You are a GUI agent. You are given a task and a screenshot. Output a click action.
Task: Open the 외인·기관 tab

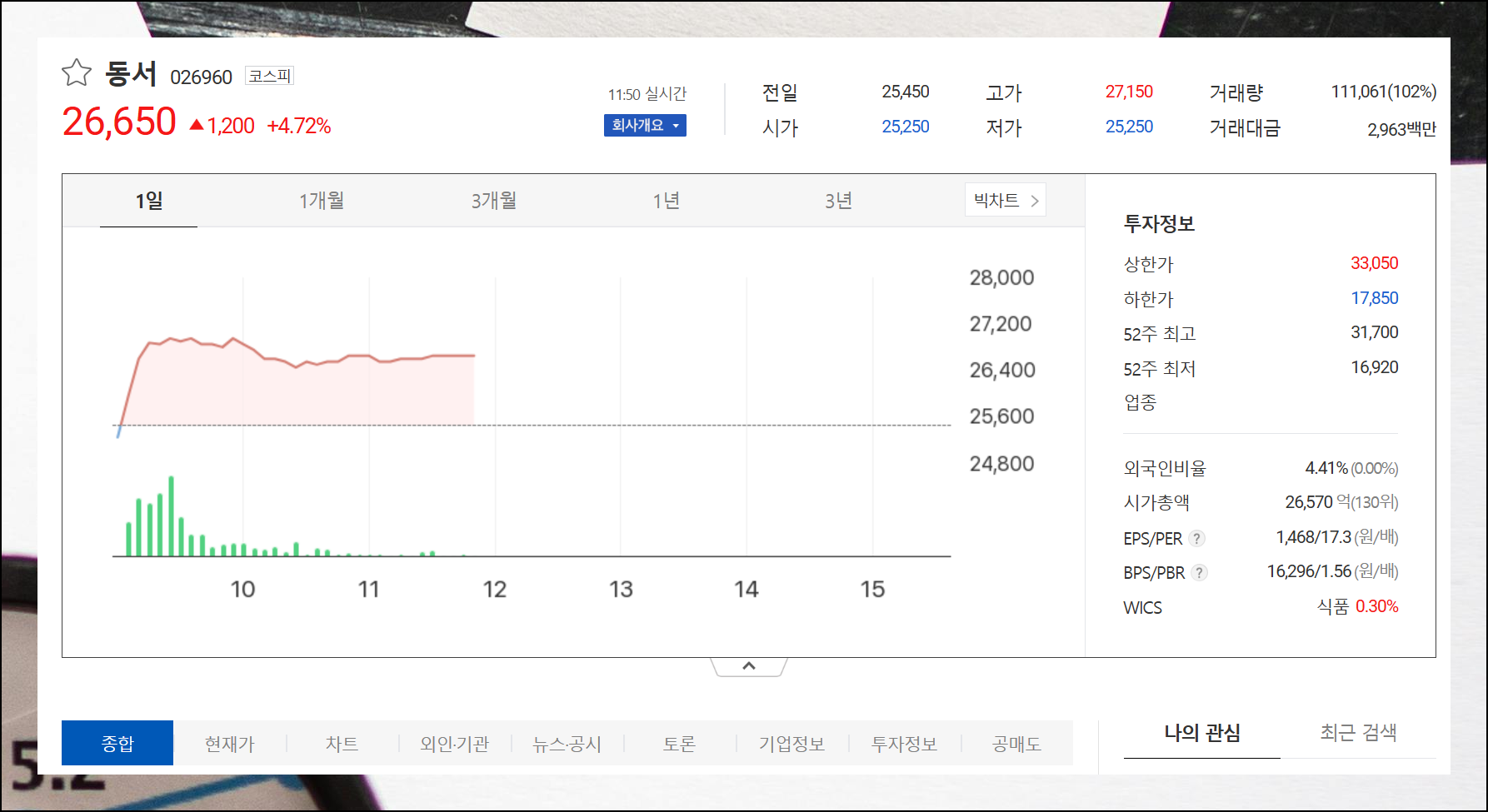point(455,743)
